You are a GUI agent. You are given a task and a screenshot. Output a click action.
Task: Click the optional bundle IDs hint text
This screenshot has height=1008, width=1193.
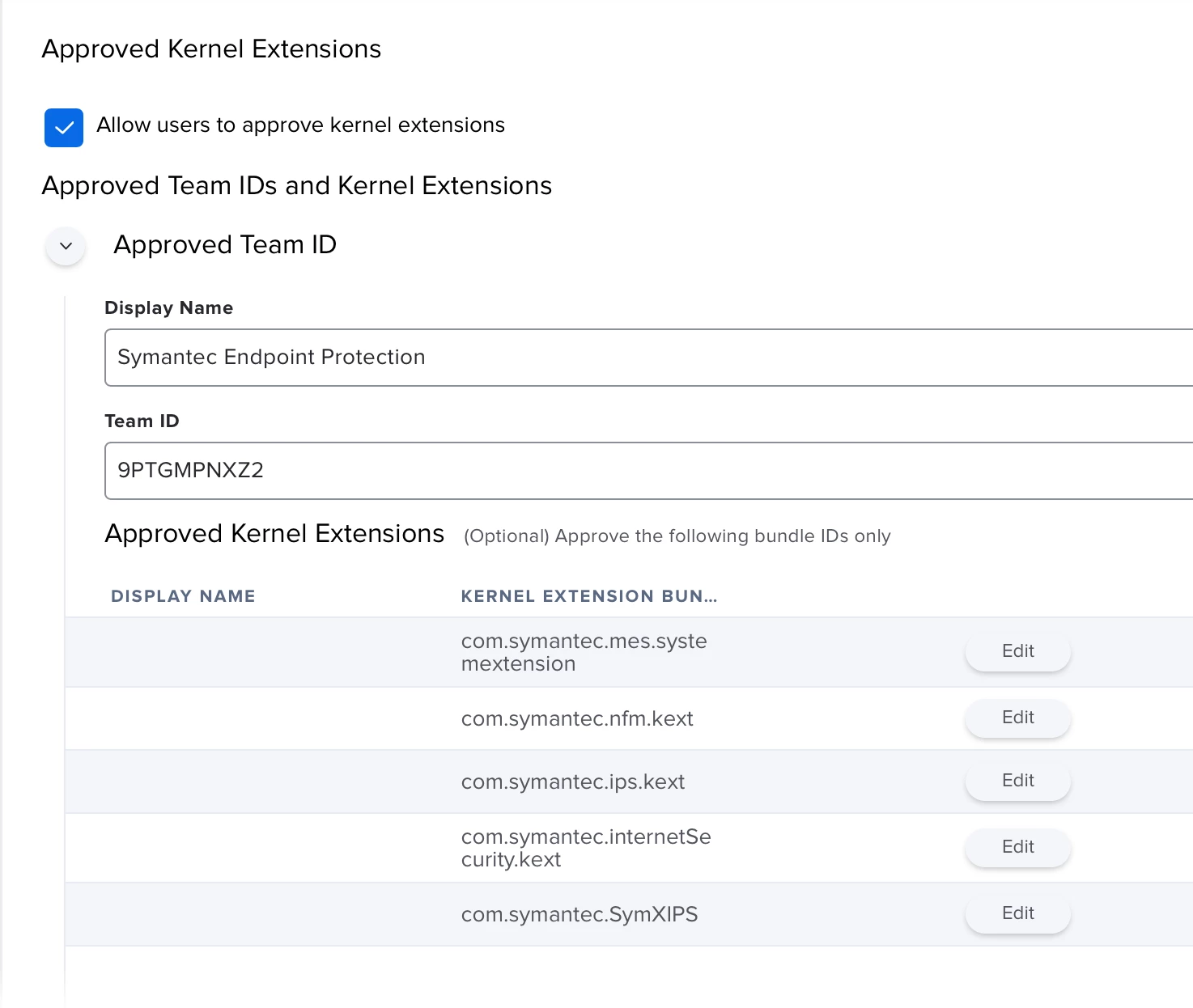coord(677,536)
